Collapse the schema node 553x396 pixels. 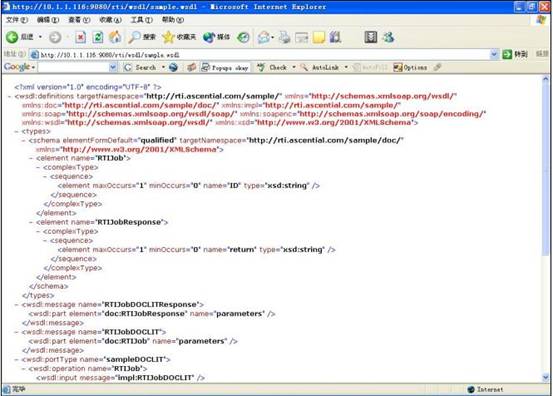[24, 141]
